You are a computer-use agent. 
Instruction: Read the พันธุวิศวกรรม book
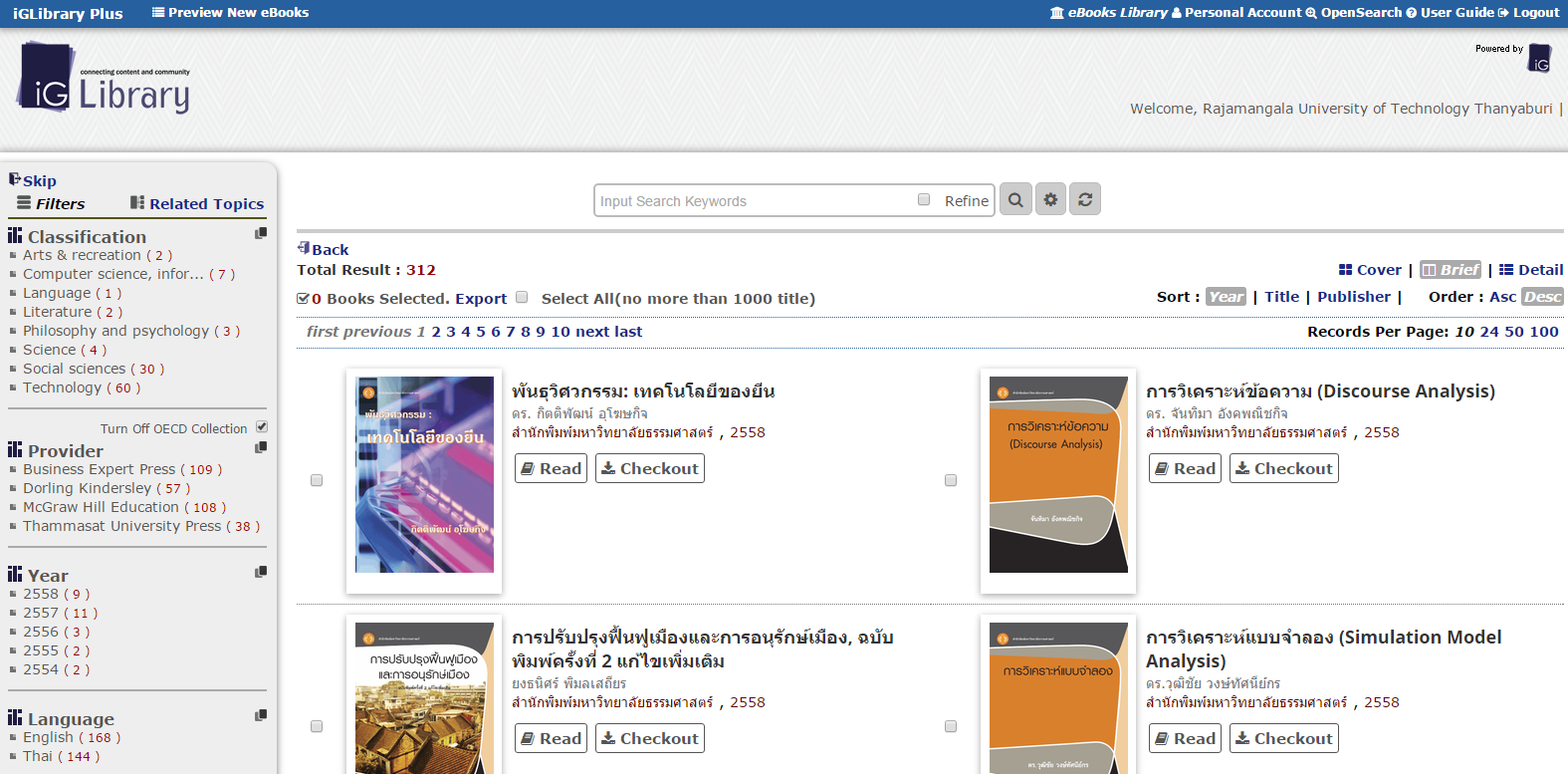point(551,468)
